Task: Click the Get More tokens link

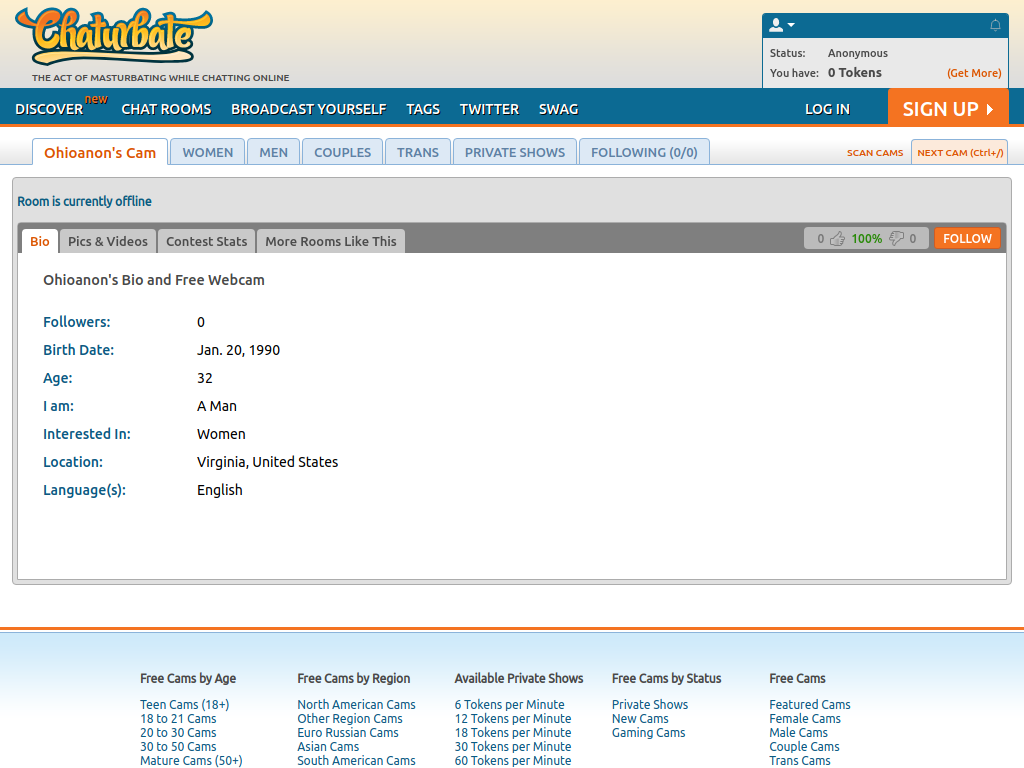Action: click(974, 73)
